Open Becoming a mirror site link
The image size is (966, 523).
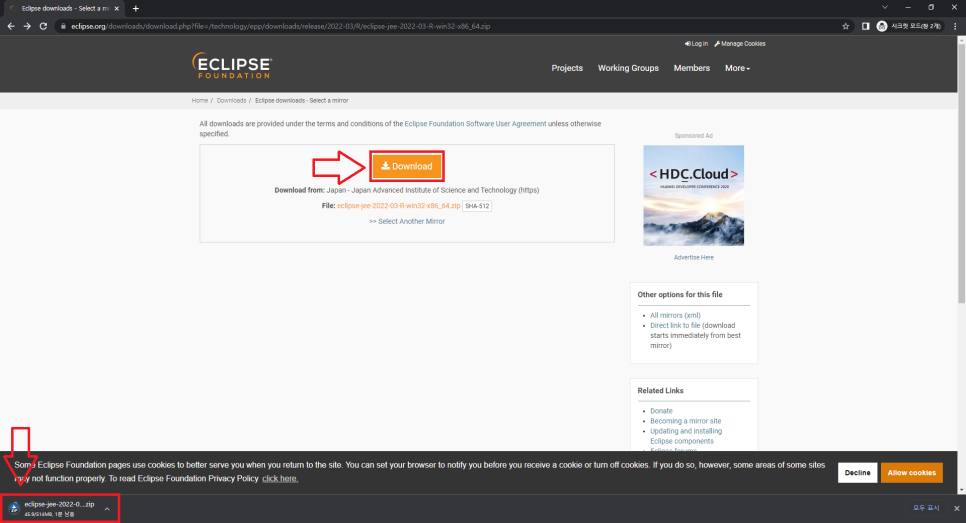(686, 421)
